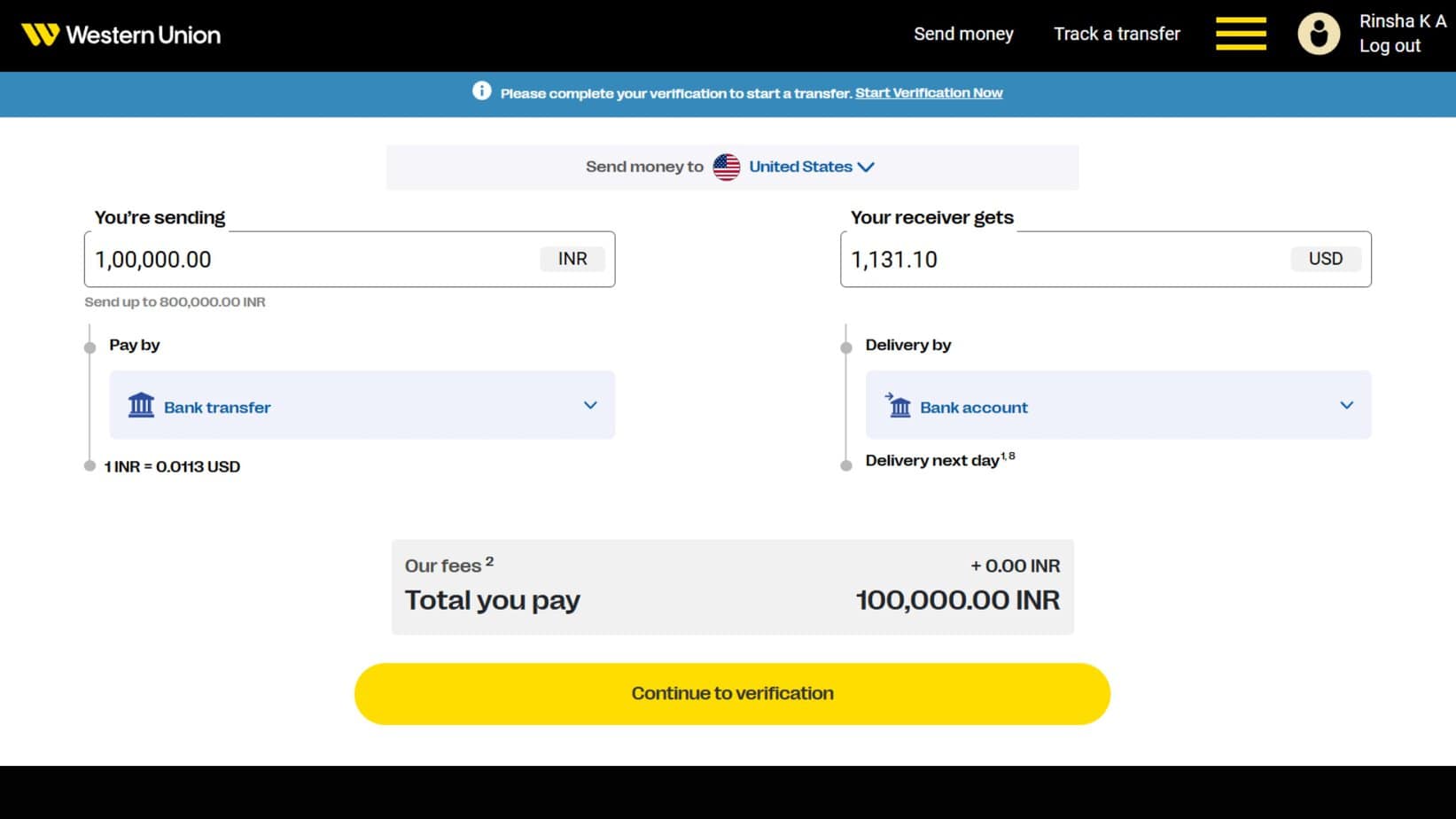Log out of the account

pos(1390,46)
